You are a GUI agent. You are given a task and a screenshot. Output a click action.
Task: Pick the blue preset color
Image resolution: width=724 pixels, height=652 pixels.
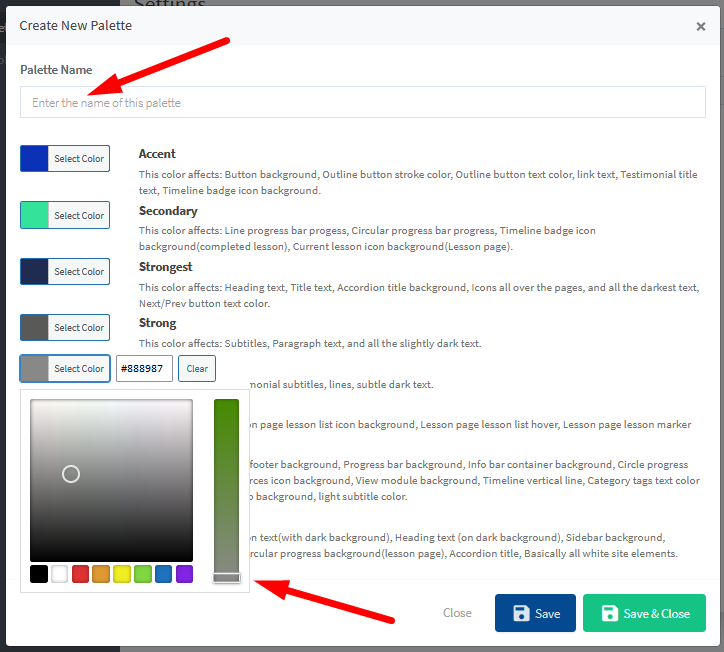163,574
